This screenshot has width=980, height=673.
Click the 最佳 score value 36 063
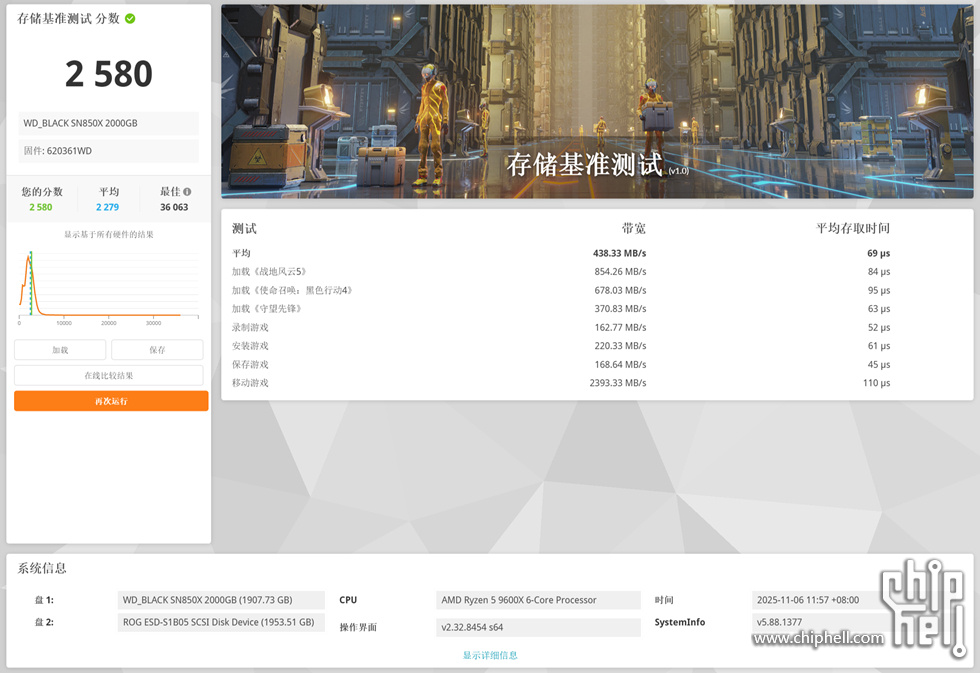click(x=174, y=207)
